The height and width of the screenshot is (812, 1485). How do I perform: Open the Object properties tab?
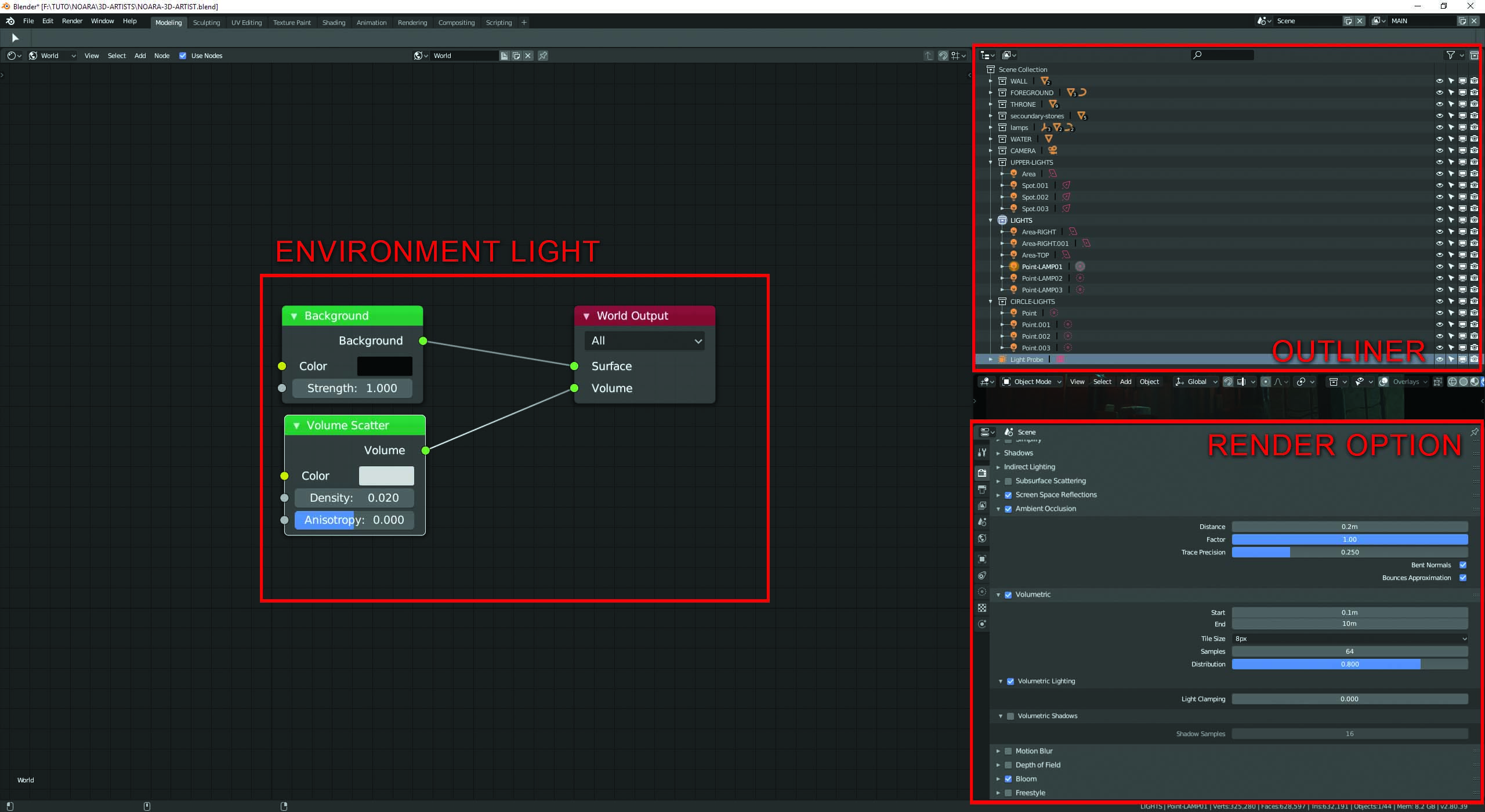[x=982, y=559]
